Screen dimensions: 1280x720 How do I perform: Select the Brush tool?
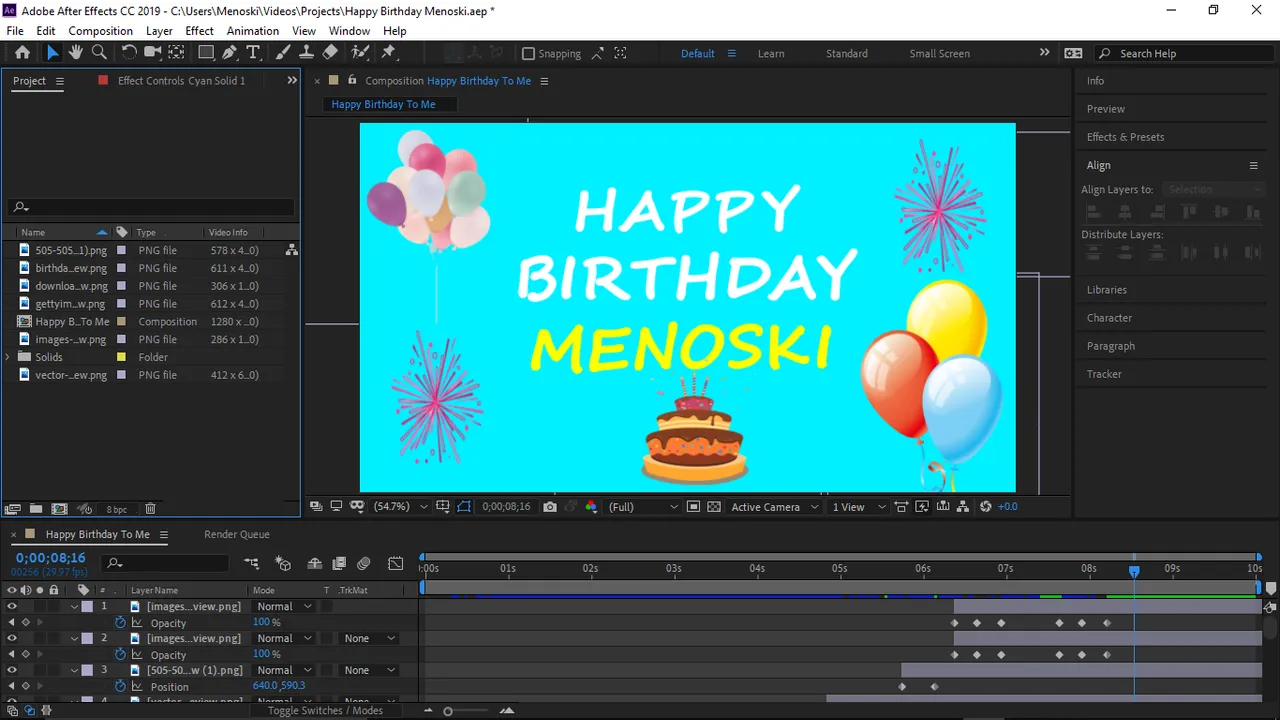(283, 53)
